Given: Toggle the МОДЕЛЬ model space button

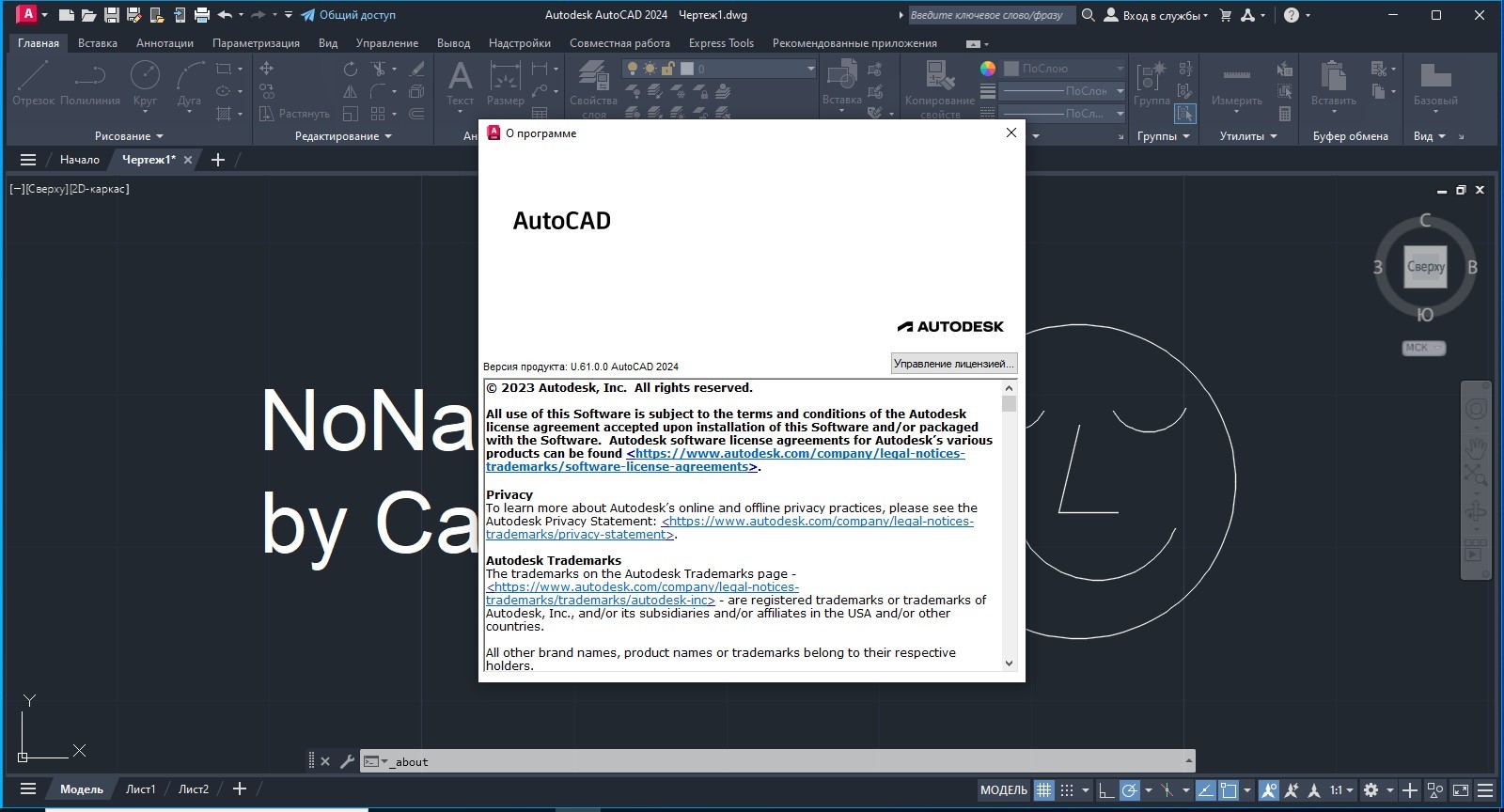Looking at the screenshot, I should (x=1004, y=790).
